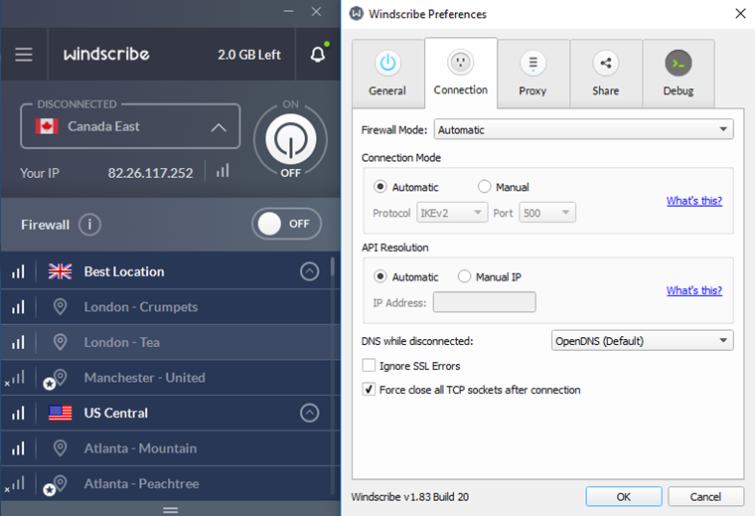Select Manual connection mode radio
755x516 pixels.
(484, 186)
